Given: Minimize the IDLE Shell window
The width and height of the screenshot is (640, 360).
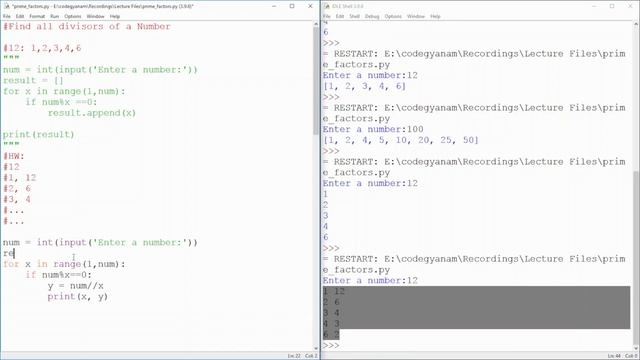Looking at the screenshot, I should (x=594, y=6).
